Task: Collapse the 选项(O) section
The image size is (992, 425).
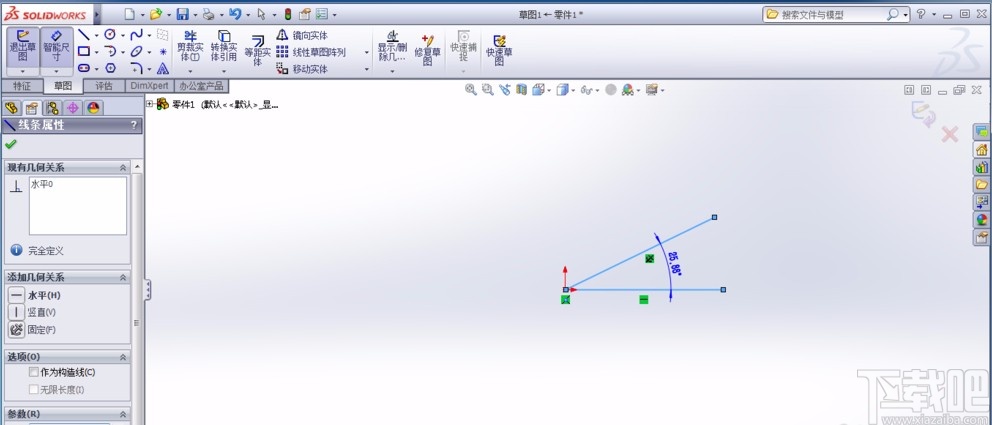Action: (123, 357)
